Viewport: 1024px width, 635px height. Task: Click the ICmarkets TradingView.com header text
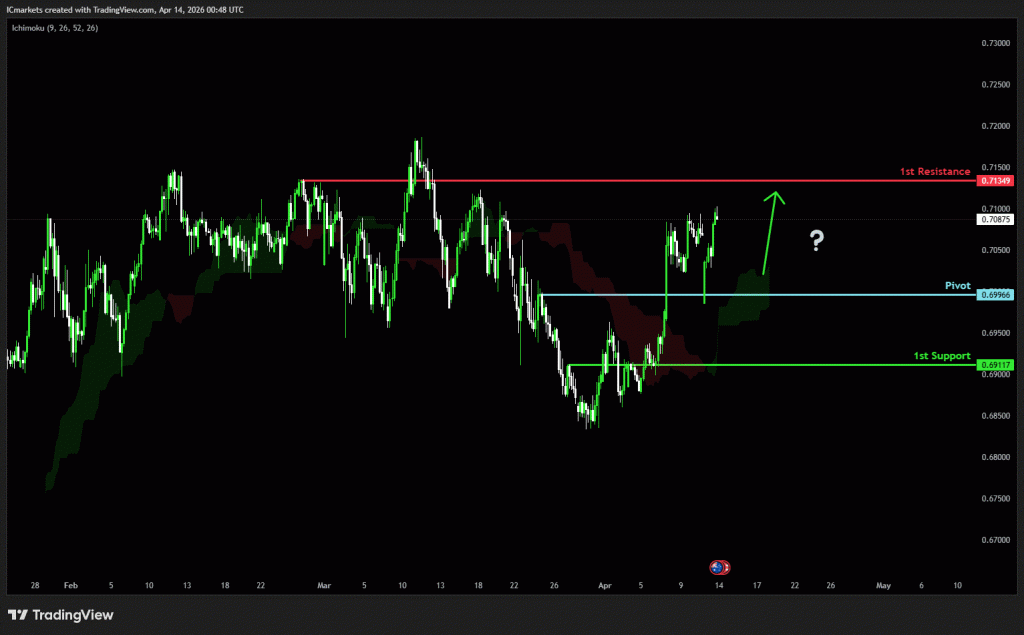pyautogui.click(x=124, y=9)
